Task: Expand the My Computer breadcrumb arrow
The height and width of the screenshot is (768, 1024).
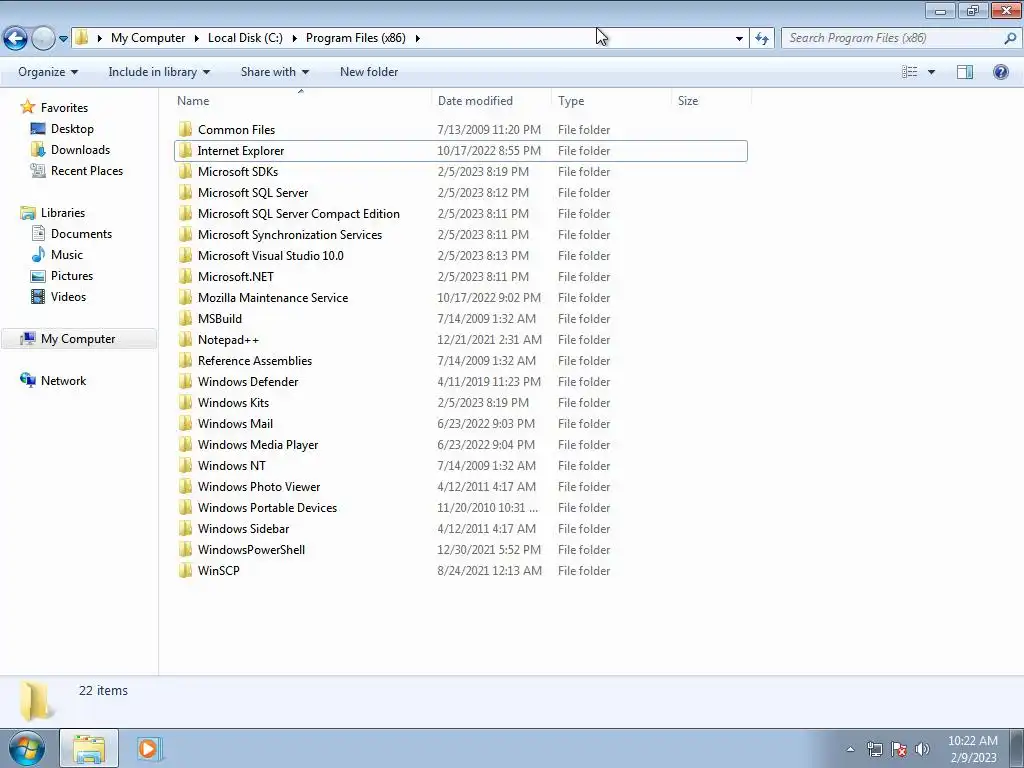Action: pyautogui.click(x=197, y=39)
